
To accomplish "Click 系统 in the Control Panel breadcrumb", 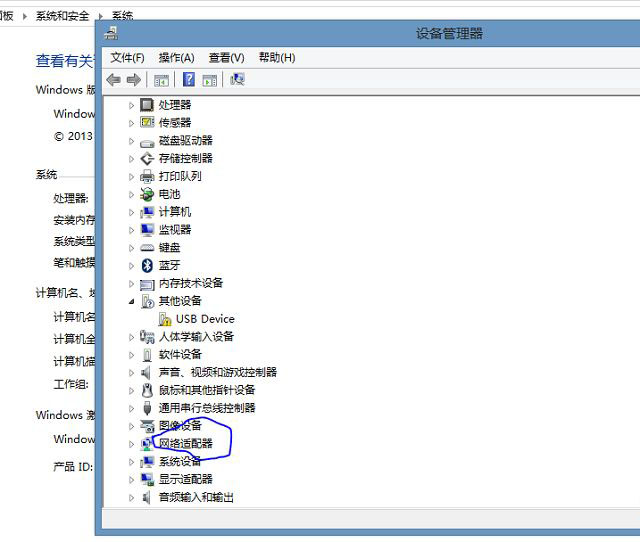I will pyautogui.click(x=122, y=15).
